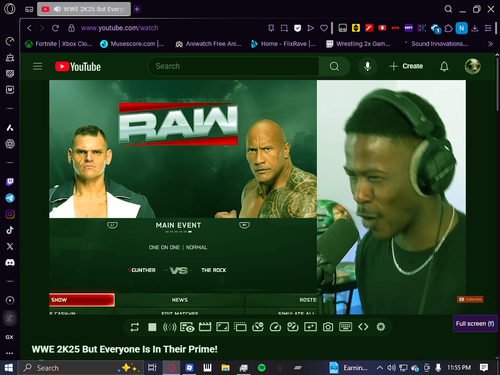
Task: Open keyboard shortcuts icon in enhancer toolbar
Action: (345, 327)
